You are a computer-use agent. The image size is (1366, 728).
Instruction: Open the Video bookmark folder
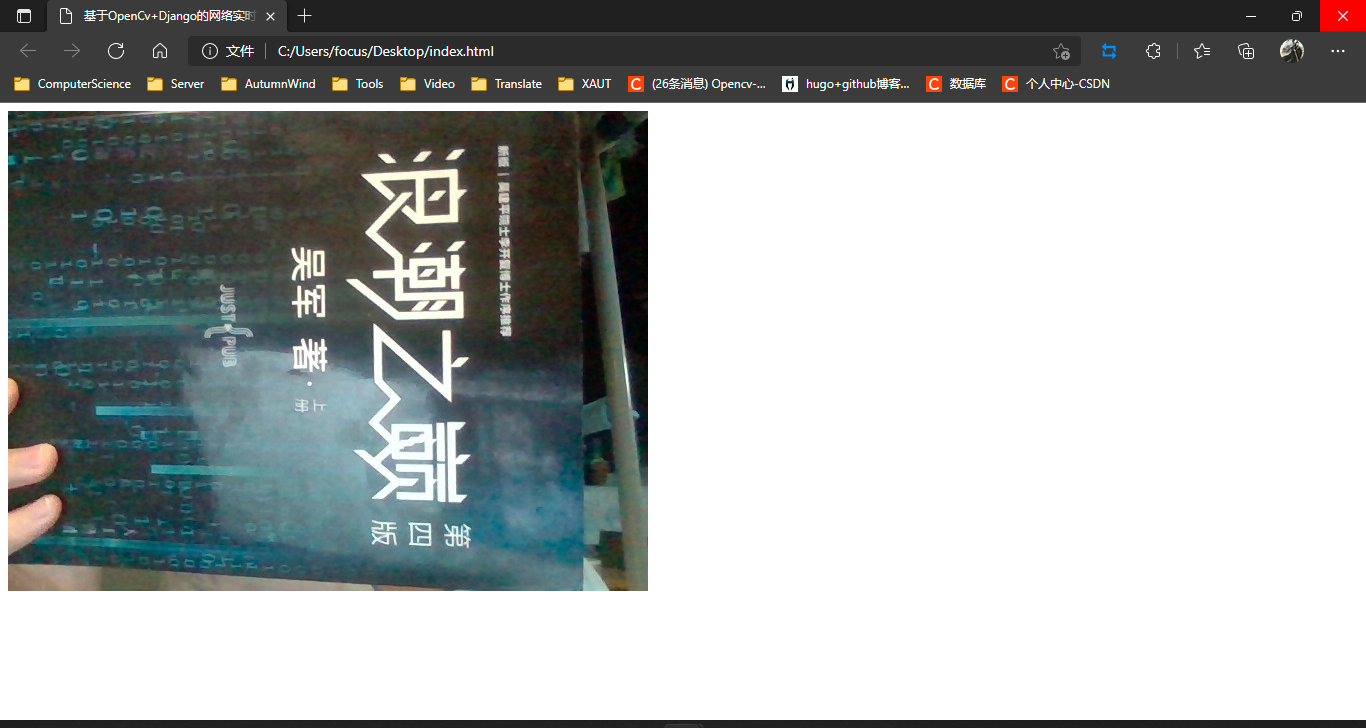coord(428,84)
